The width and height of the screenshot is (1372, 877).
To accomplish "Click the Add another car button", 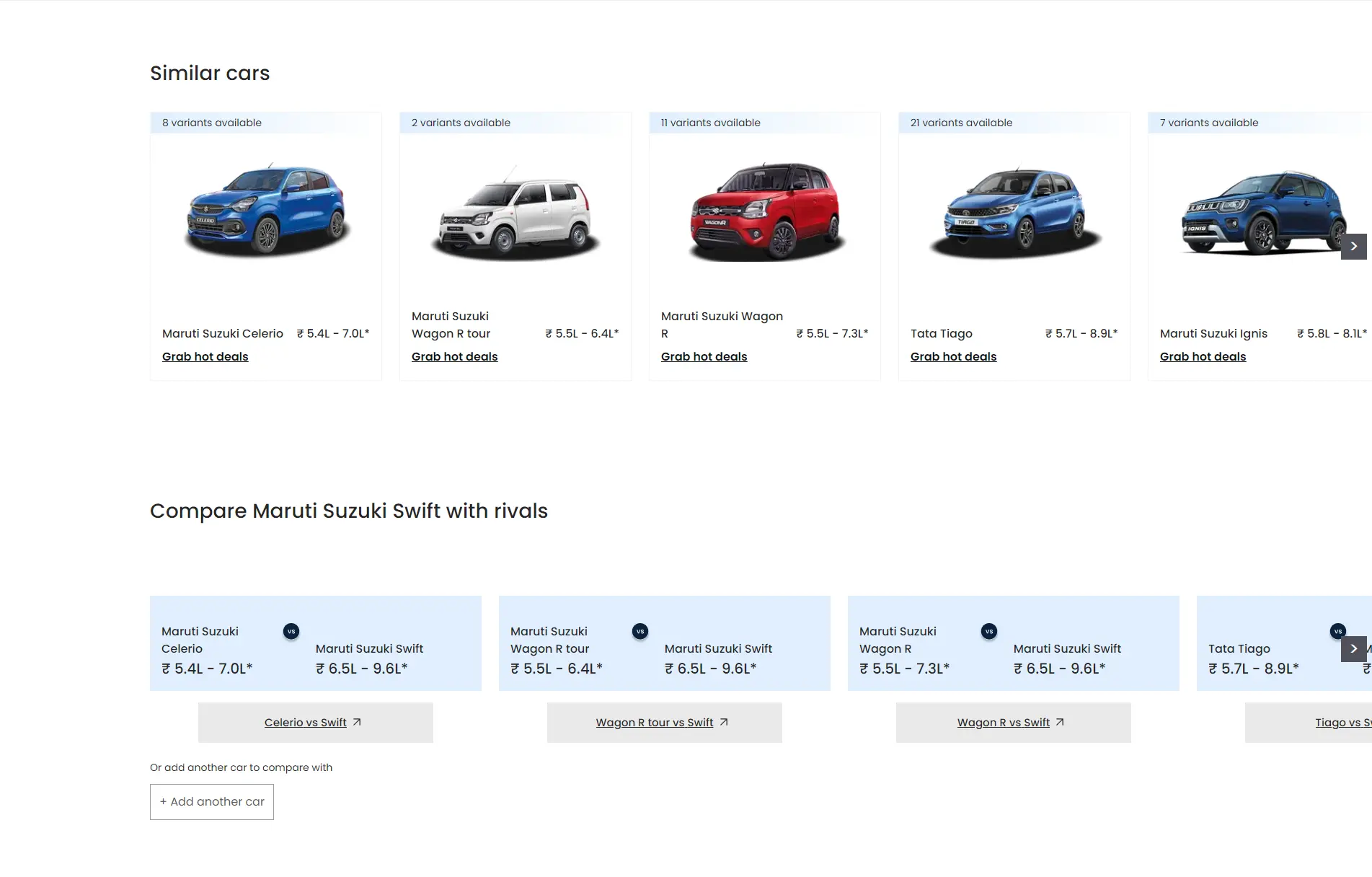I will point(212,802).
